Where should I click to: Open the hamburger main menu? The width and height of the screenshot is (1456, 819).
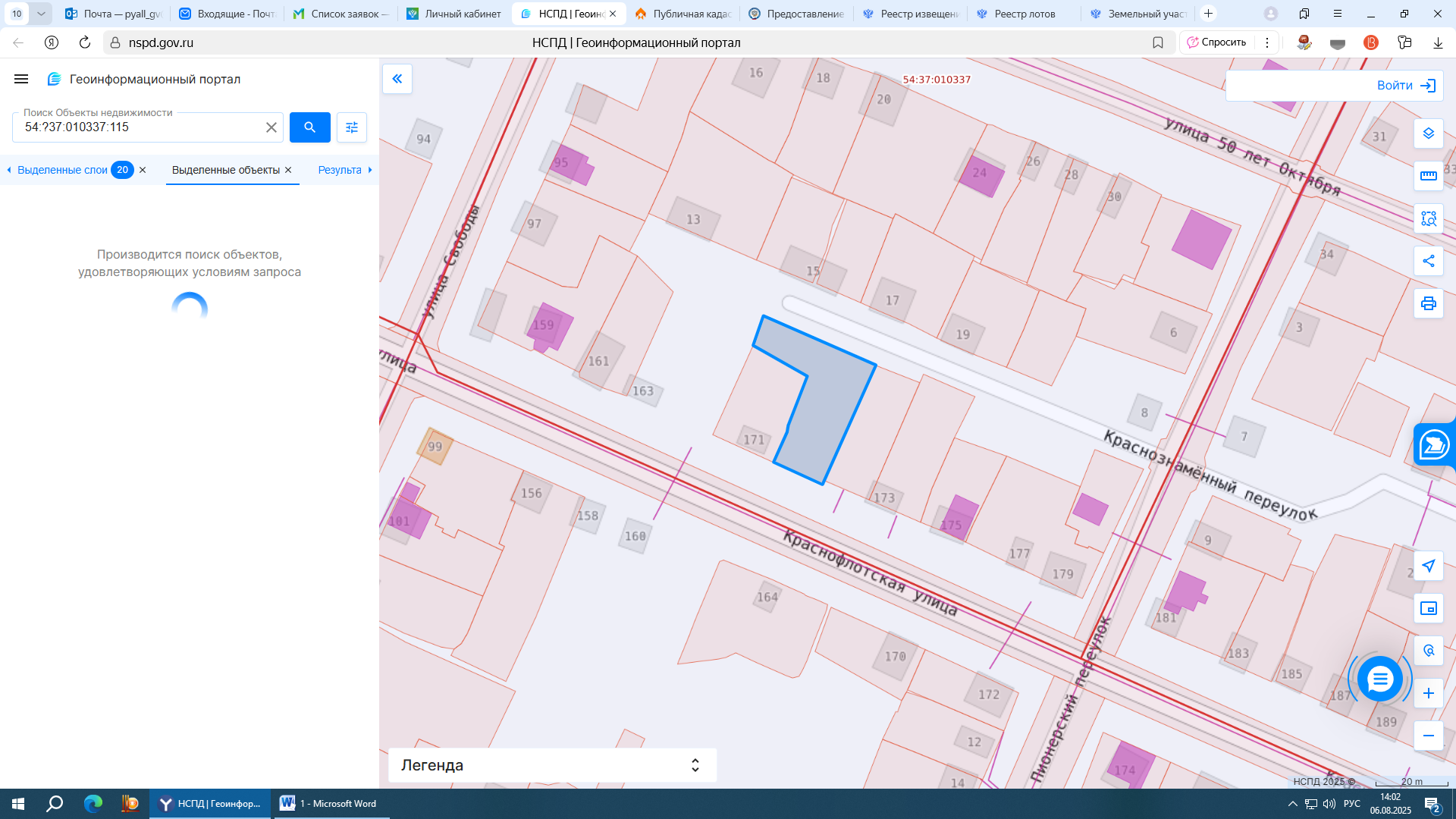pyautogui.click(x=21, y=79)
